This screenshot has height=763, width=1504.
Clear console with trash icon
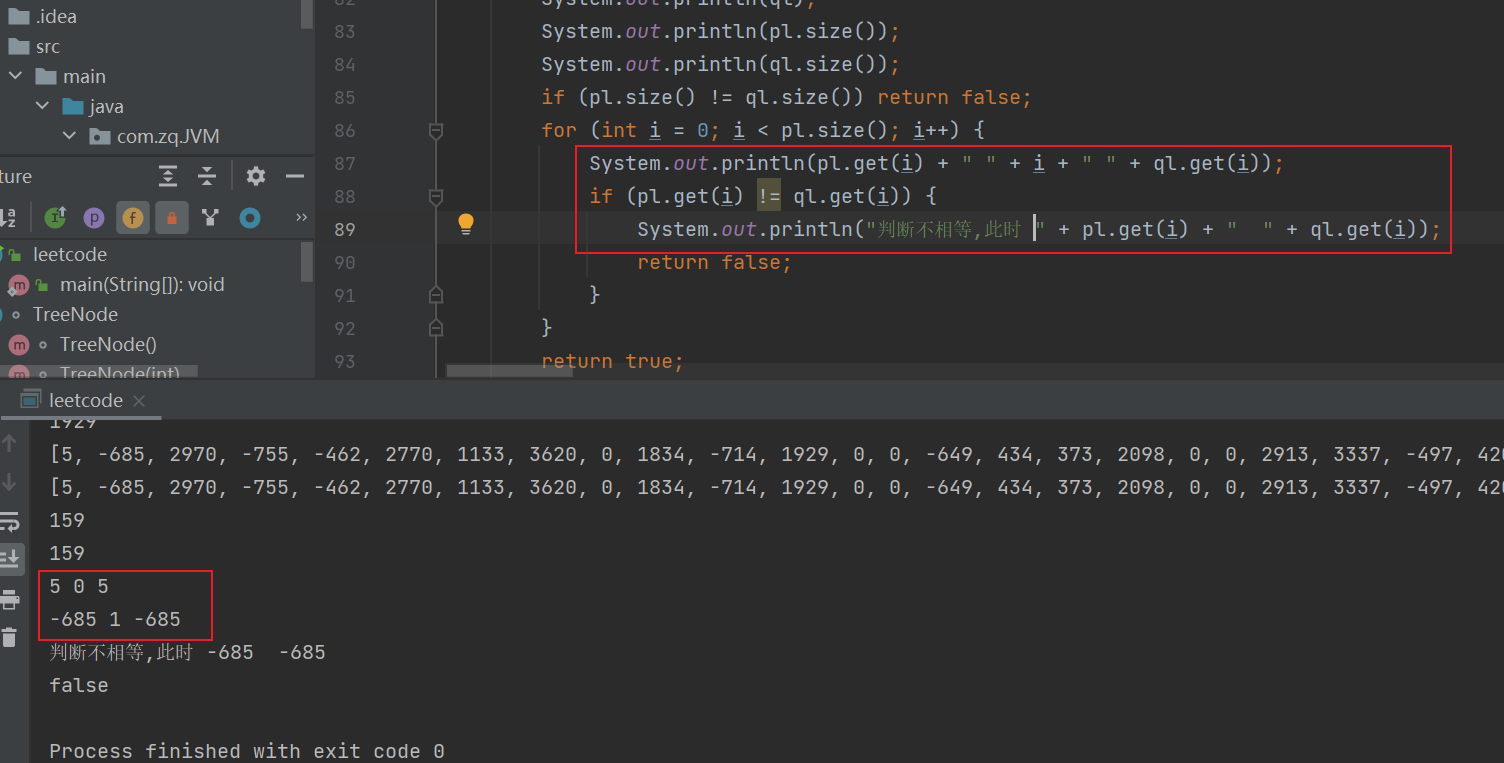[x=10, y=637]
